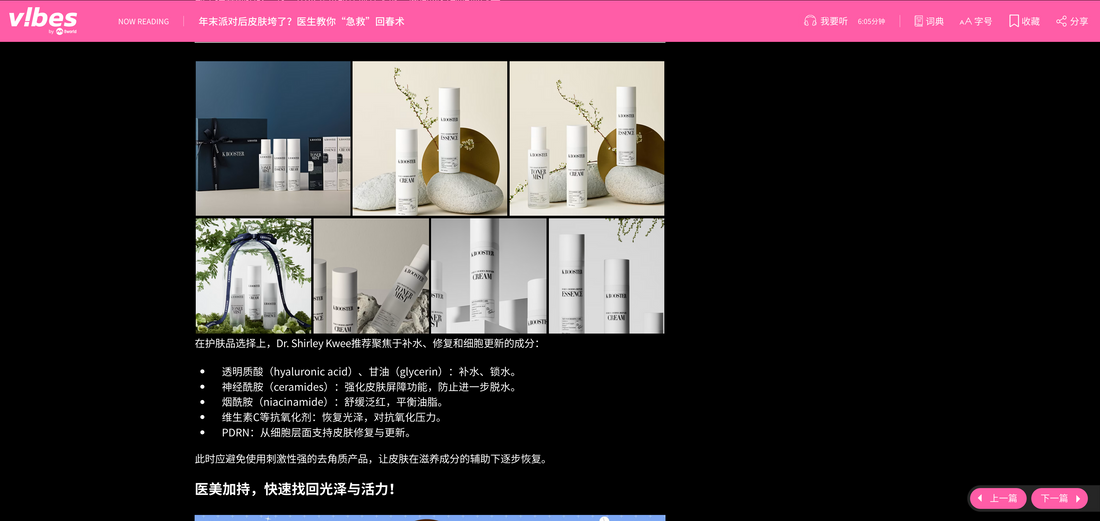Click the 维生素C antioxidant bullet line
The height and width of the screenshot is (521, 1100).
332,417
